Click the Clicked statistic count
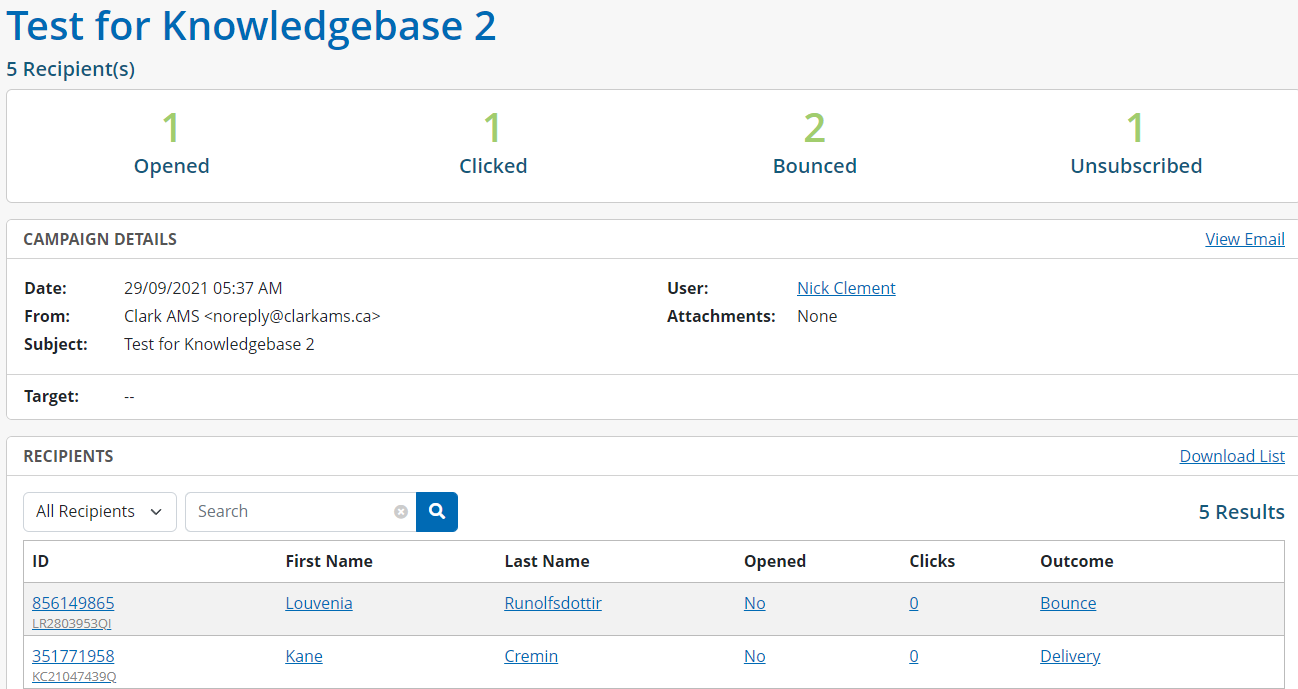 coord(493,129)
